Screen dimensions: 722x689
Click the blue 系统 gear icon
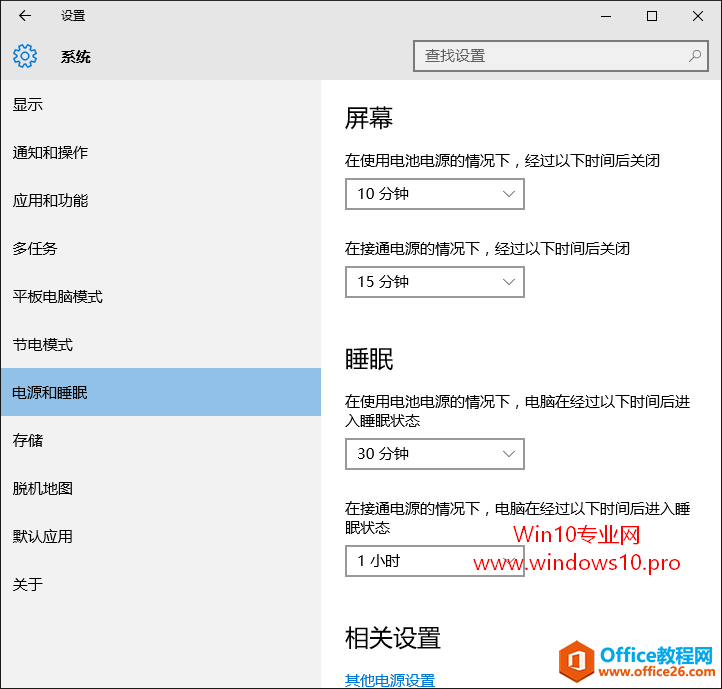click(x=25, y=56)
